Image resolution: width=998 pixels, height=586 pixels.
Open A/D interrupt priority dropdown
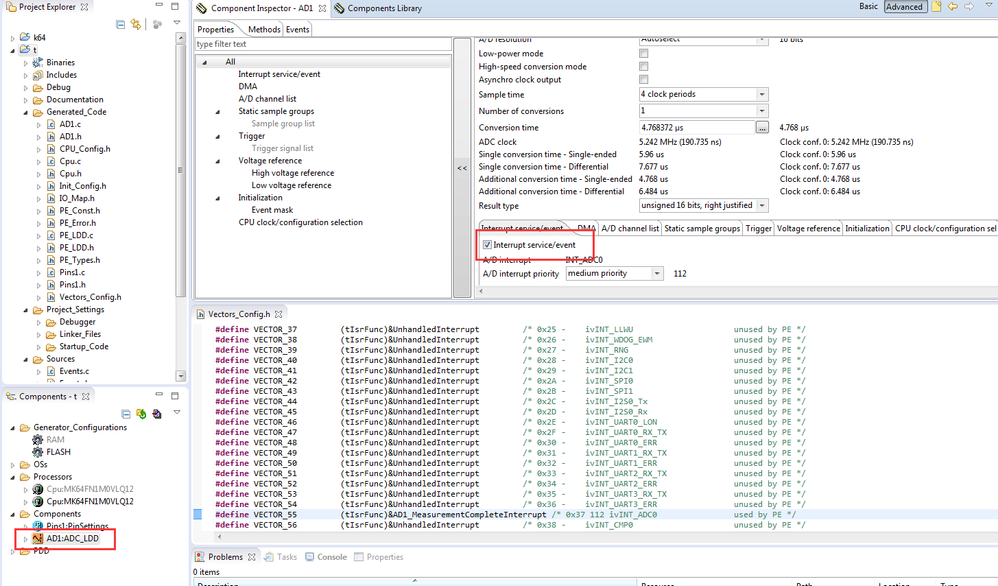coord(657,274)
